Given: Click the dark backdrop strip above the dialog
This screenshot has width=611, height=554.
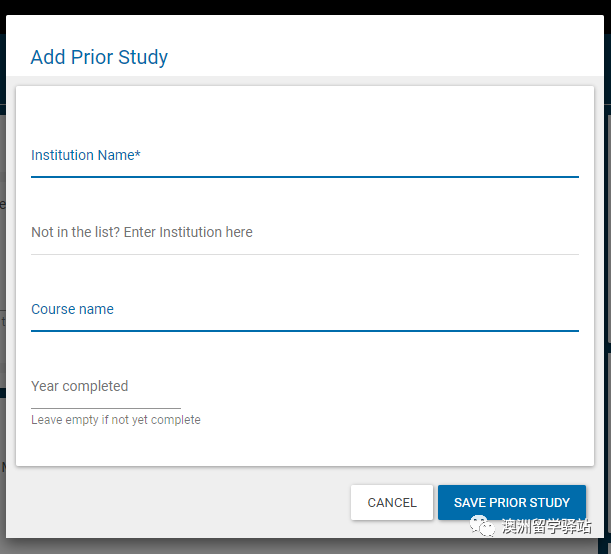Looking at the screenshot, I should (305, 7).
